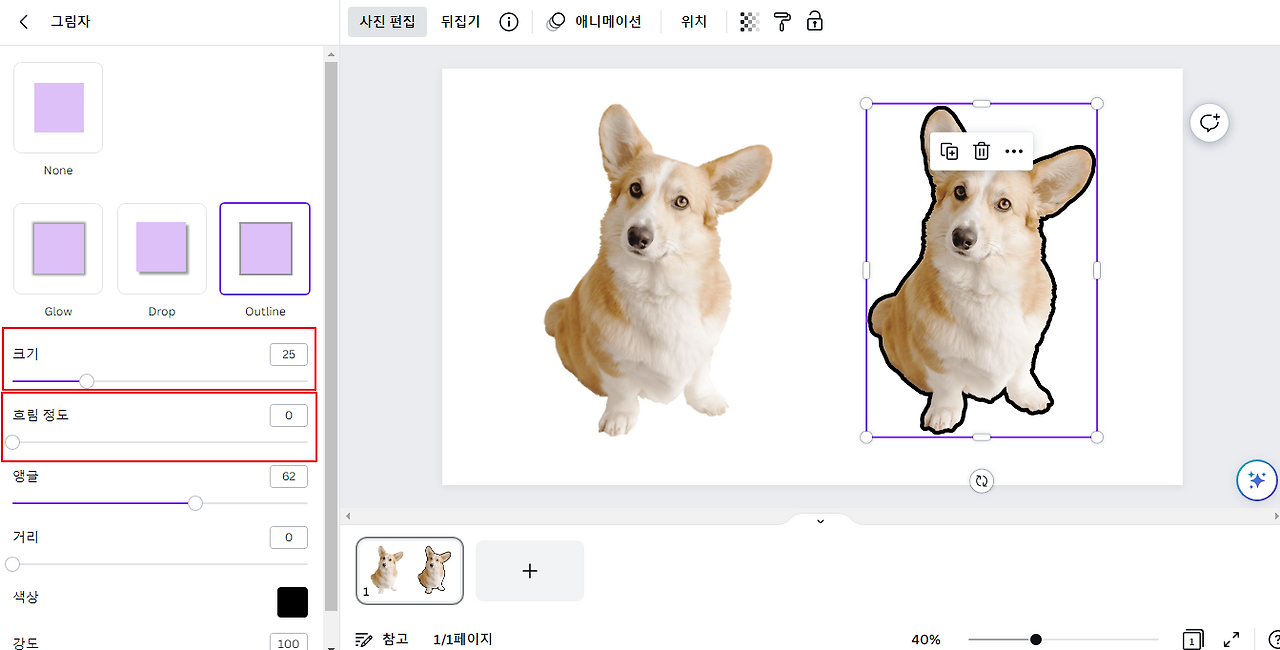
Task: Open the transparency checkerboard icon
Action: coord(749,22)
